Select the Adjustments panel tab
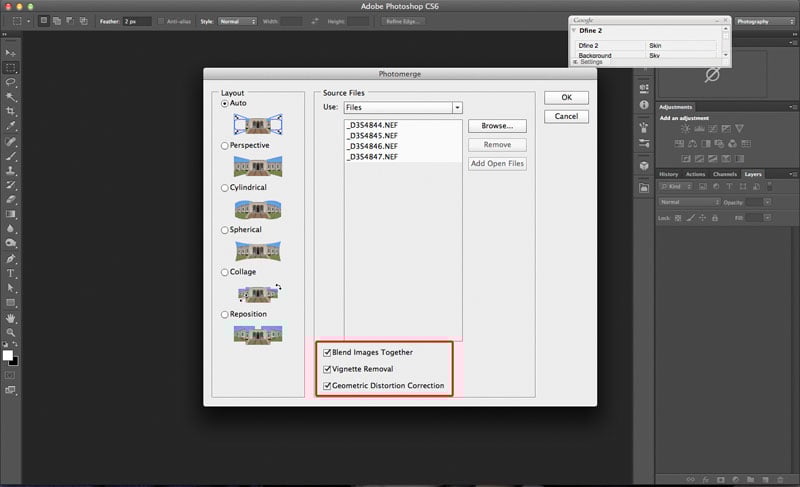 [x=676, y=107]
